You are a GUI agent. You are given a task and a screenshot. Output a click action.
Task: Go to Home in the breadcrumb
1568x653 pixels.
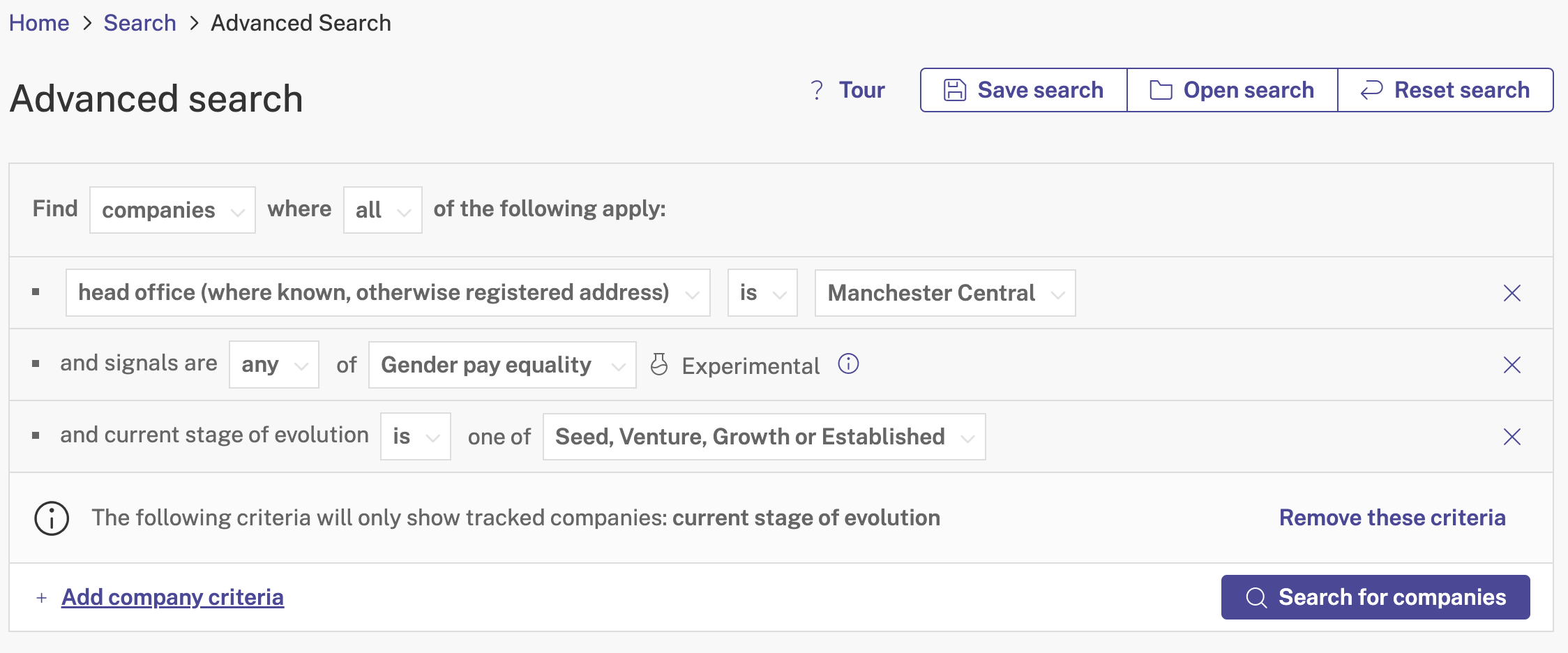(39, 23)
